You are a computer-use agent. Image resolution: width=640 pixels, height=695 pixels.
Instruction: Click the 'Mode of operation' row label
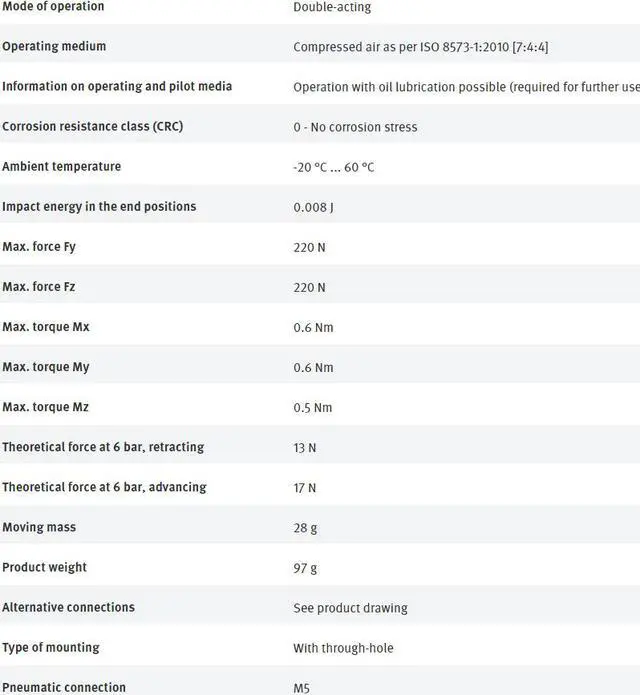coord(53,7)
